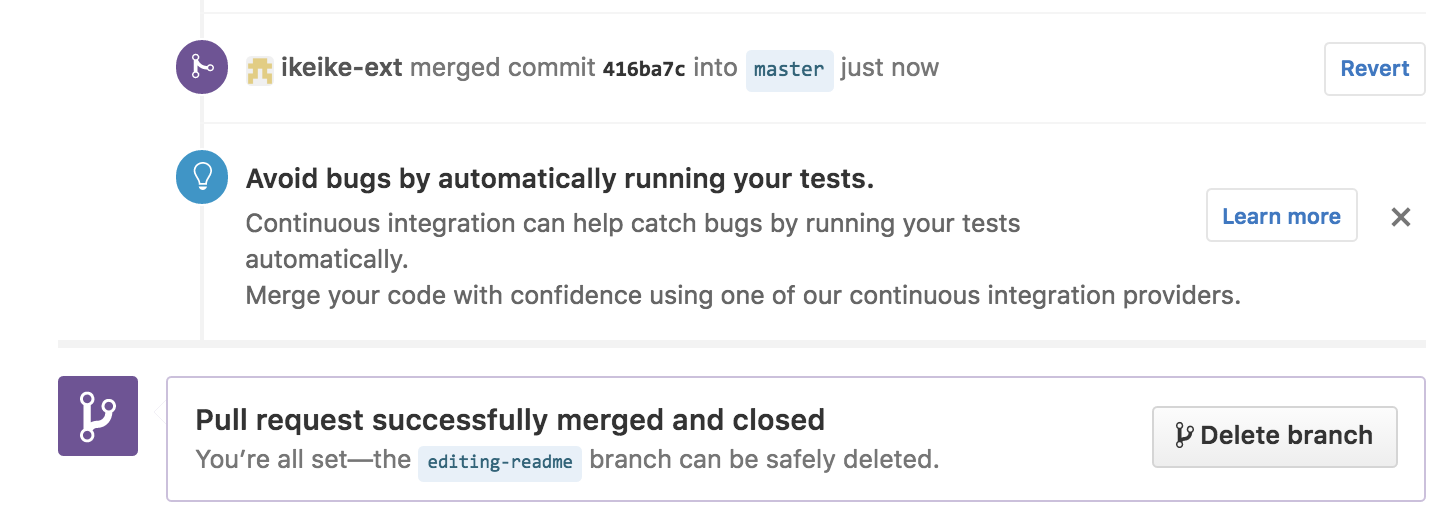
Task: Click the purple merged pull request square icon
Action: [98, 416]
